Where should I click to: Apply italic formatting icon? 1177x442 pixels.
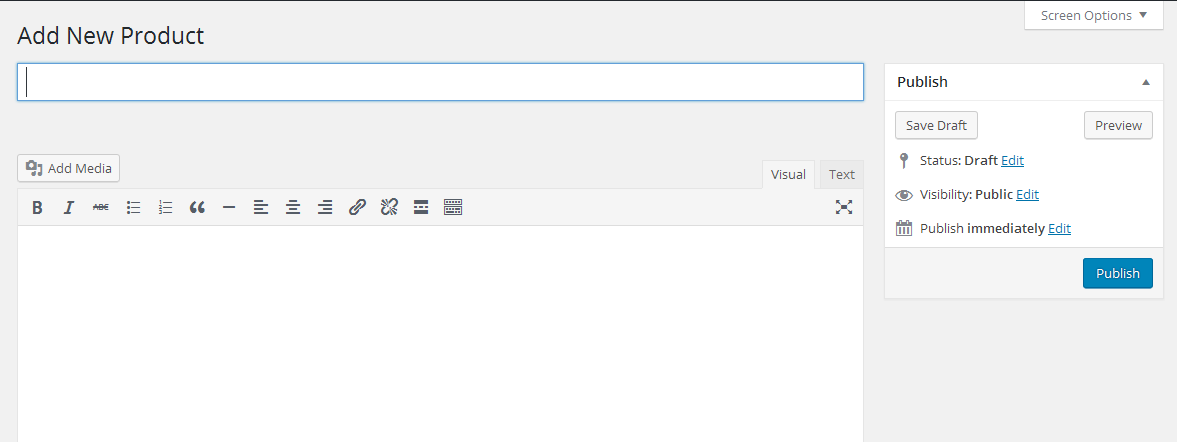coord(68,208)
